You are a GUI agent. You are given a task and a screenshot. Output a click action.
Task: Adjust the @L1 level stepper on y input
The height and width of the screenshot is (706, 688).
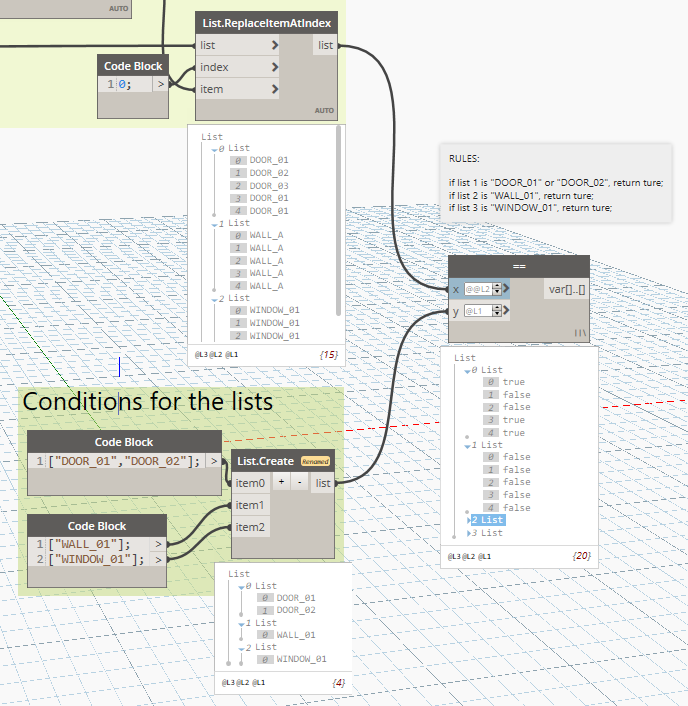(x=497, y=311)
